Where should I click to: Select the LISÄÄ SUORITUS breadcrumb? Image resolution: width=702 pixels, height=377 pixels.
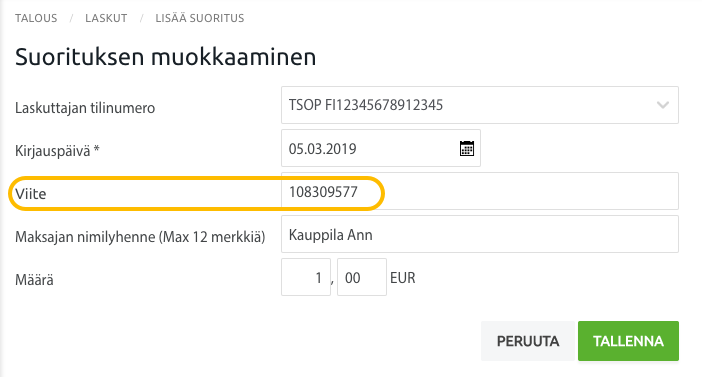(200, 18)
